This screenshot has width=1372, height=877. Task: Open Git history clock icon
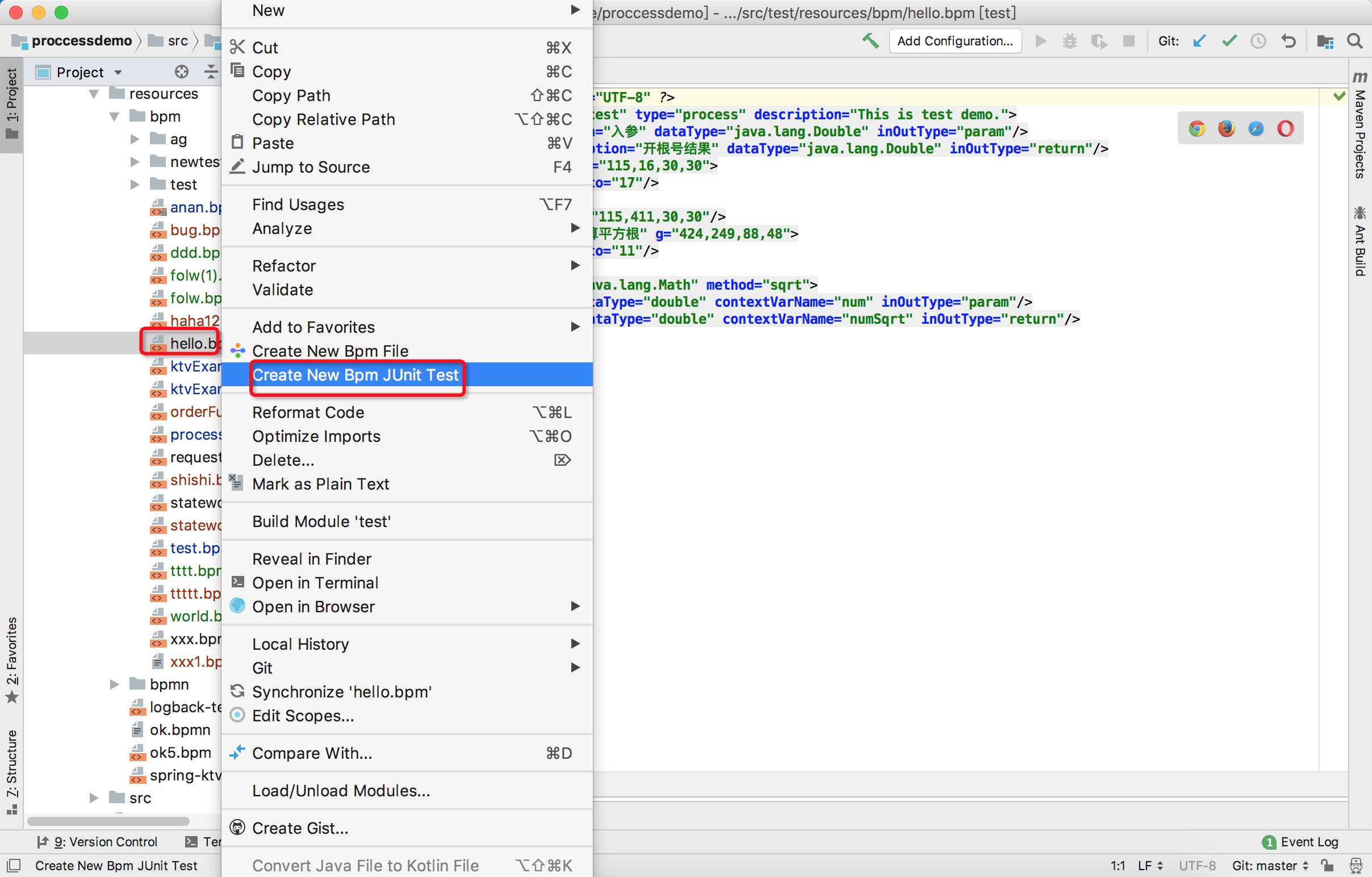pyautogui.click(x=1258, y=41)
